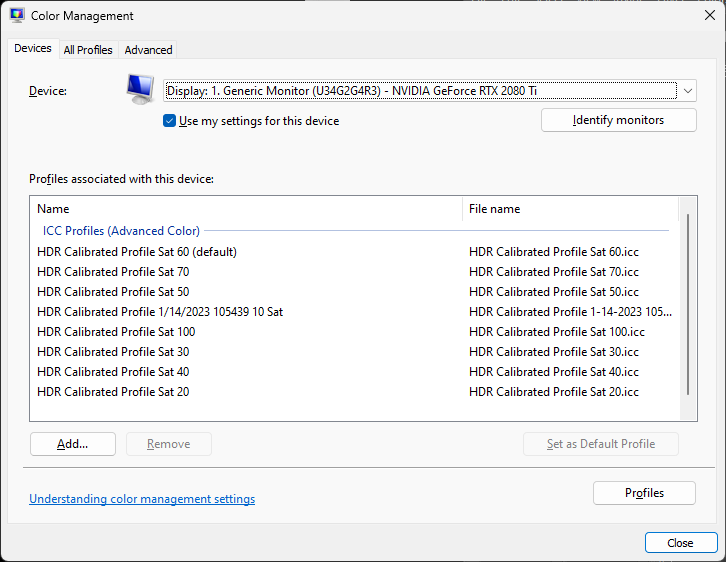Viewport: 726px width, 562px height.
Task: Open Understanding color management settings link
Action: click(142, 499)
